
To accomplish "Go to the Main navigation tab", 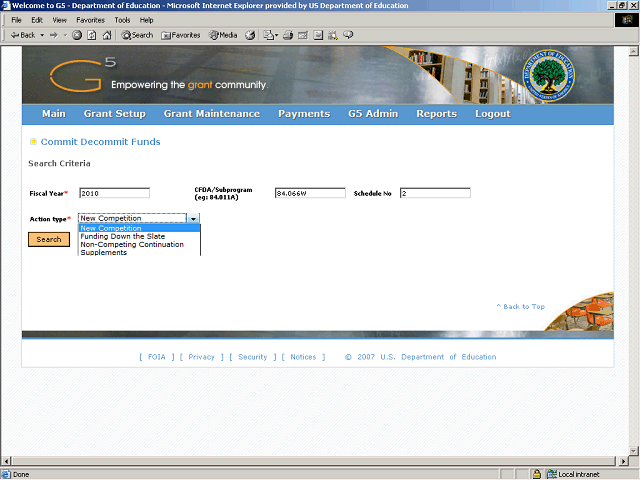I will (x=54, y=114).
